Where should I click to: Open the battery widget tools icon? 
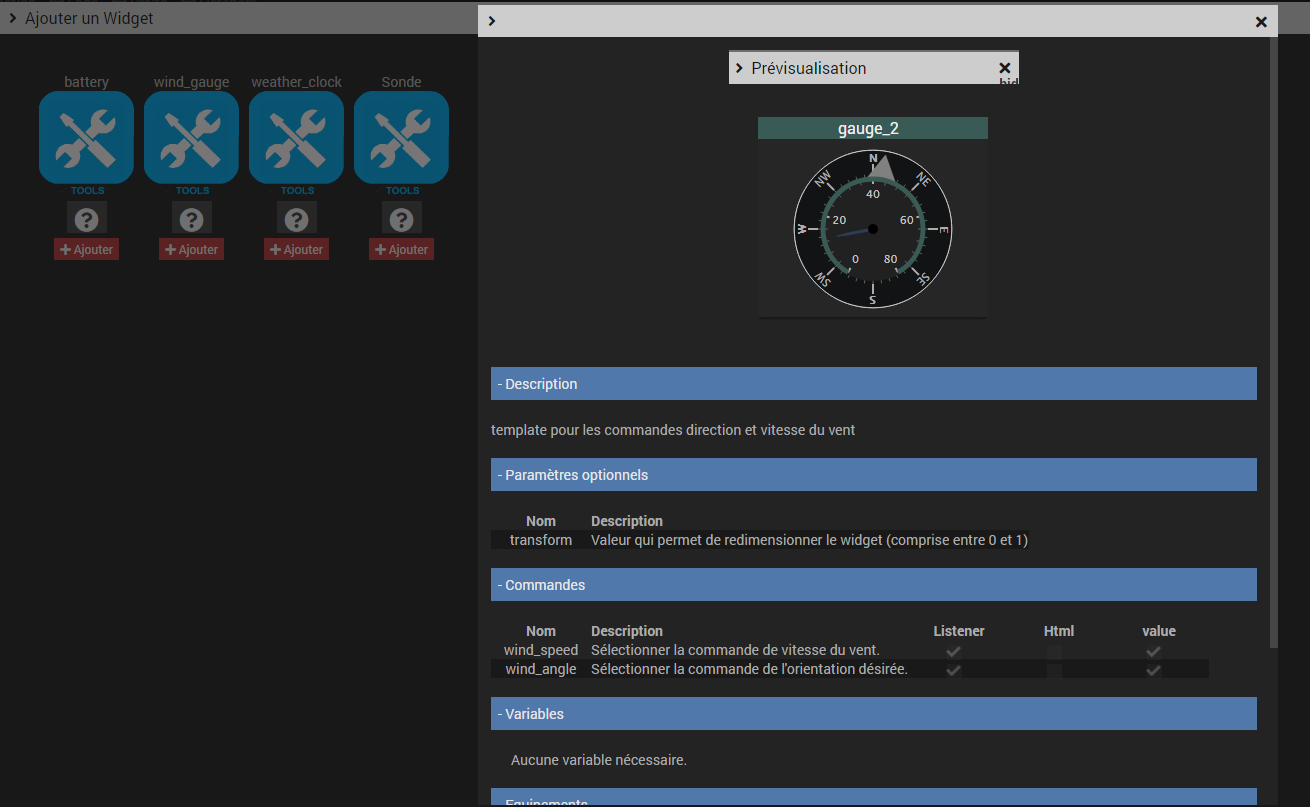click(86, 138)
